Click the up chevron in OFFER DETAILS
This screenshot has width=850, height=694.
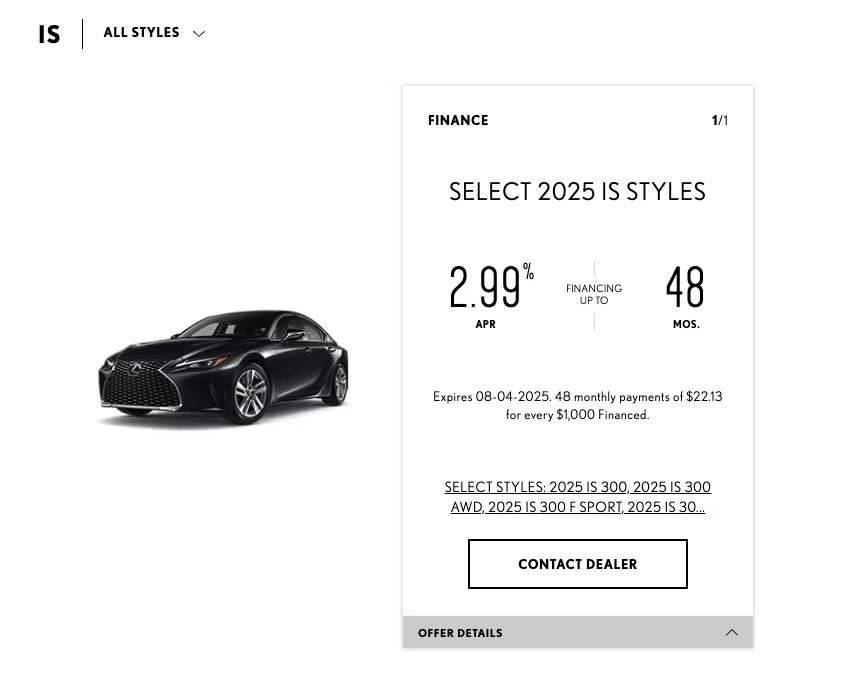732,632
